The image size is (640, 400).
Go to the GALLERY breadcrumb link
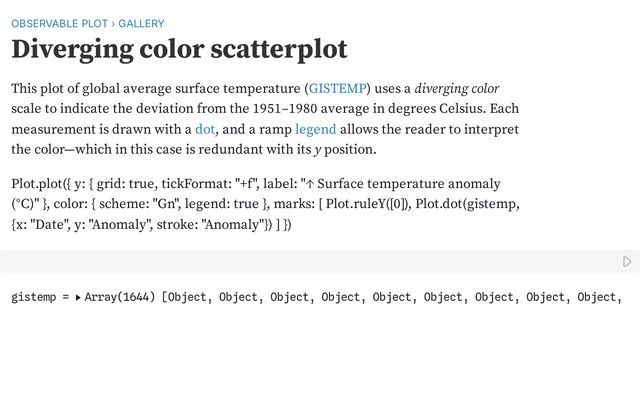[x=141, y=24]
